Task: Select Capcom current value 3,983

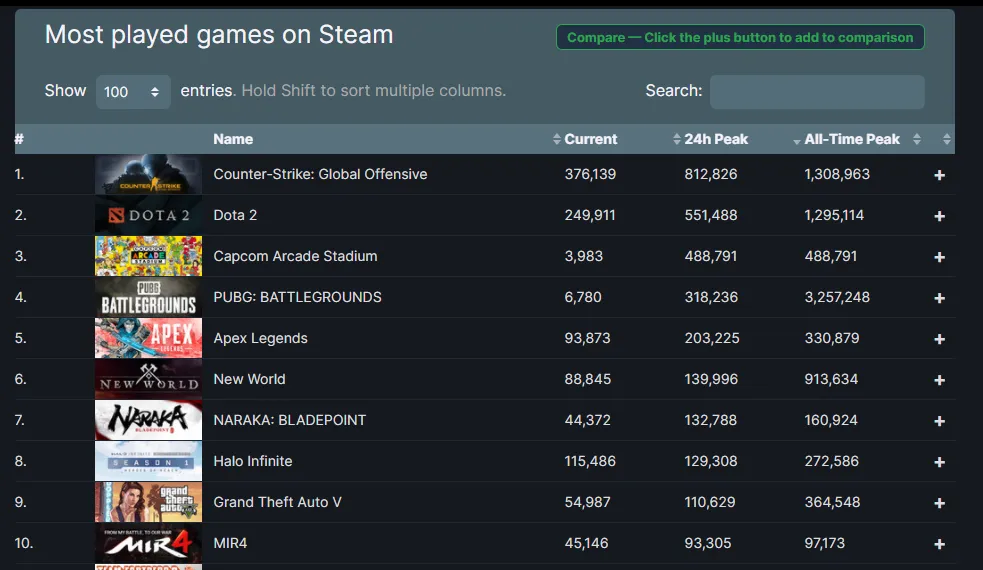Action: pyautogui.click(x=583, y=256)
